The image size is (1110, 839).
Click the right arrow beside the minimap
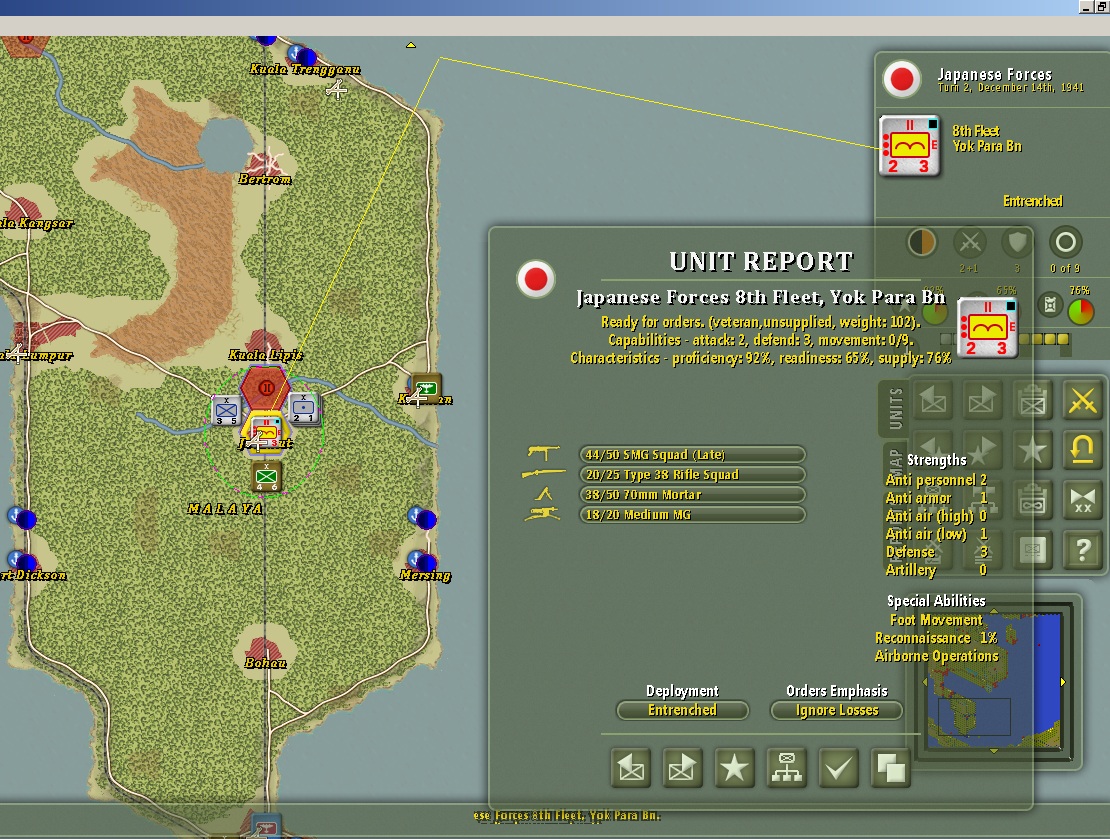(1063, 682)
